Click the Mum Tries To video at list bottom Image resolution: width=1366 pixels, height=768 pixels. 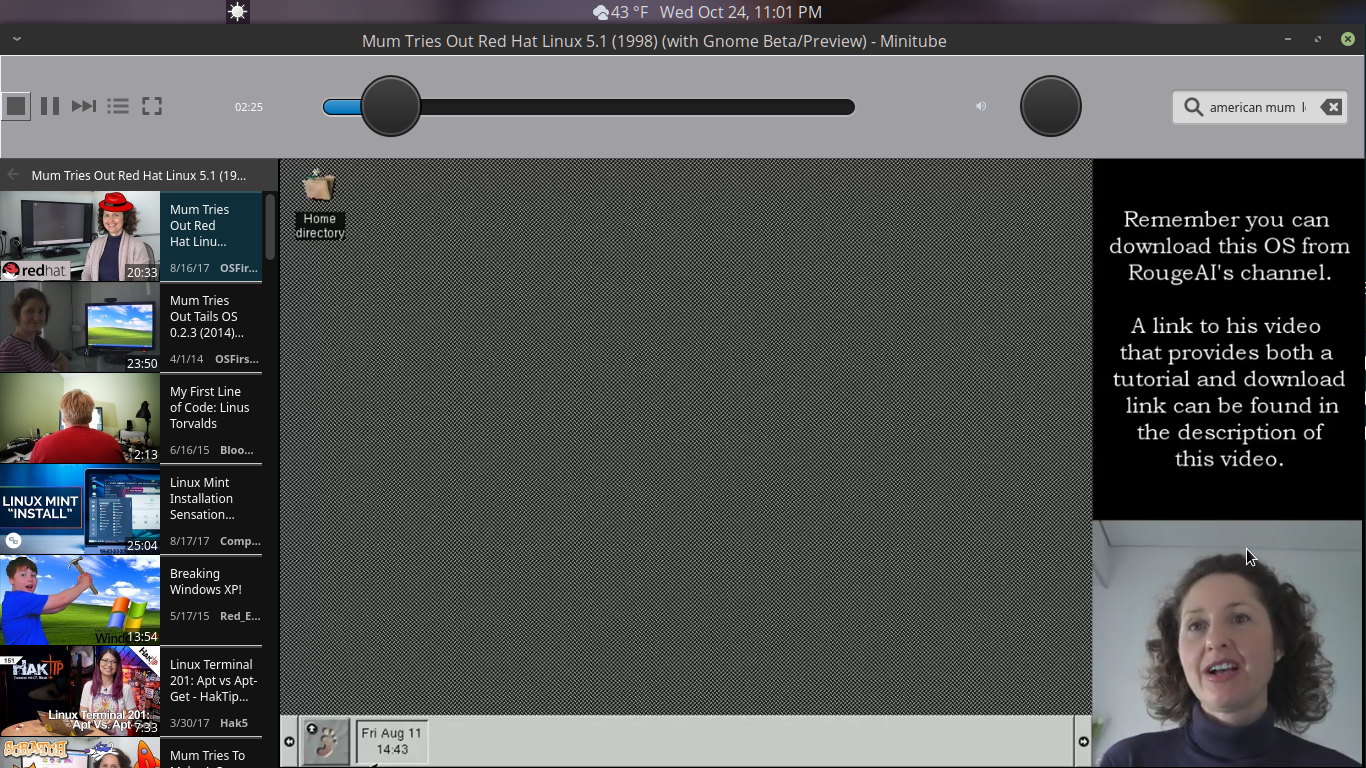click(131, 753)
